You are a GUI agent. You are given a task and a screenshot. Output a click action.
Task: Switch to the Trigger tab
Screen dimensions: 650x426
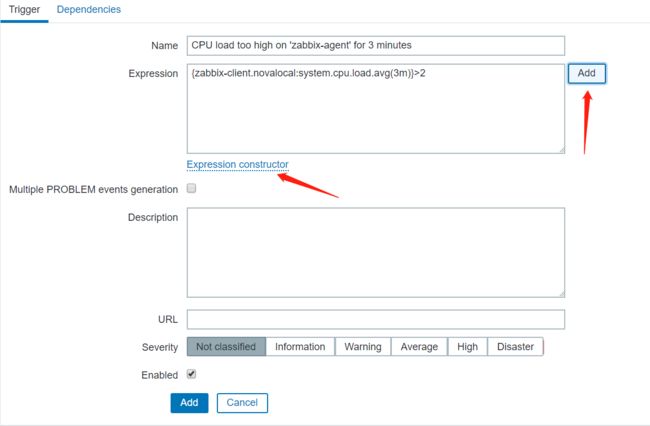pyautogui.click(x=24, y=10)
